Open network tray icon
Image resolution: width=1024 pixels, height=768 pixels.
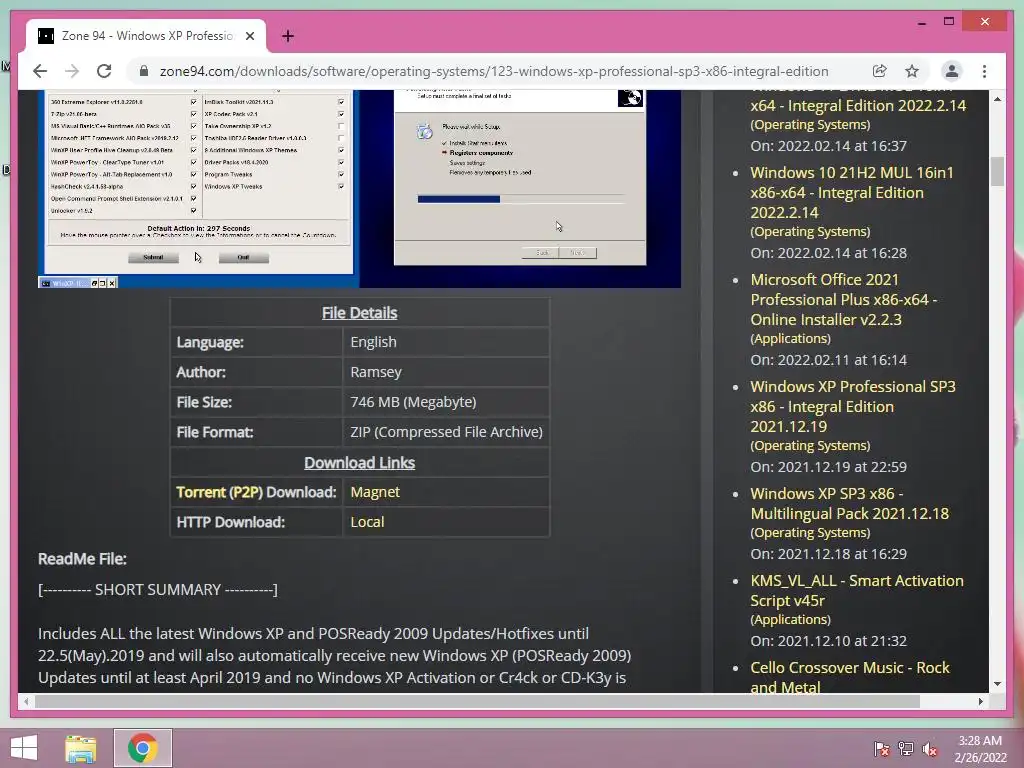906,748
